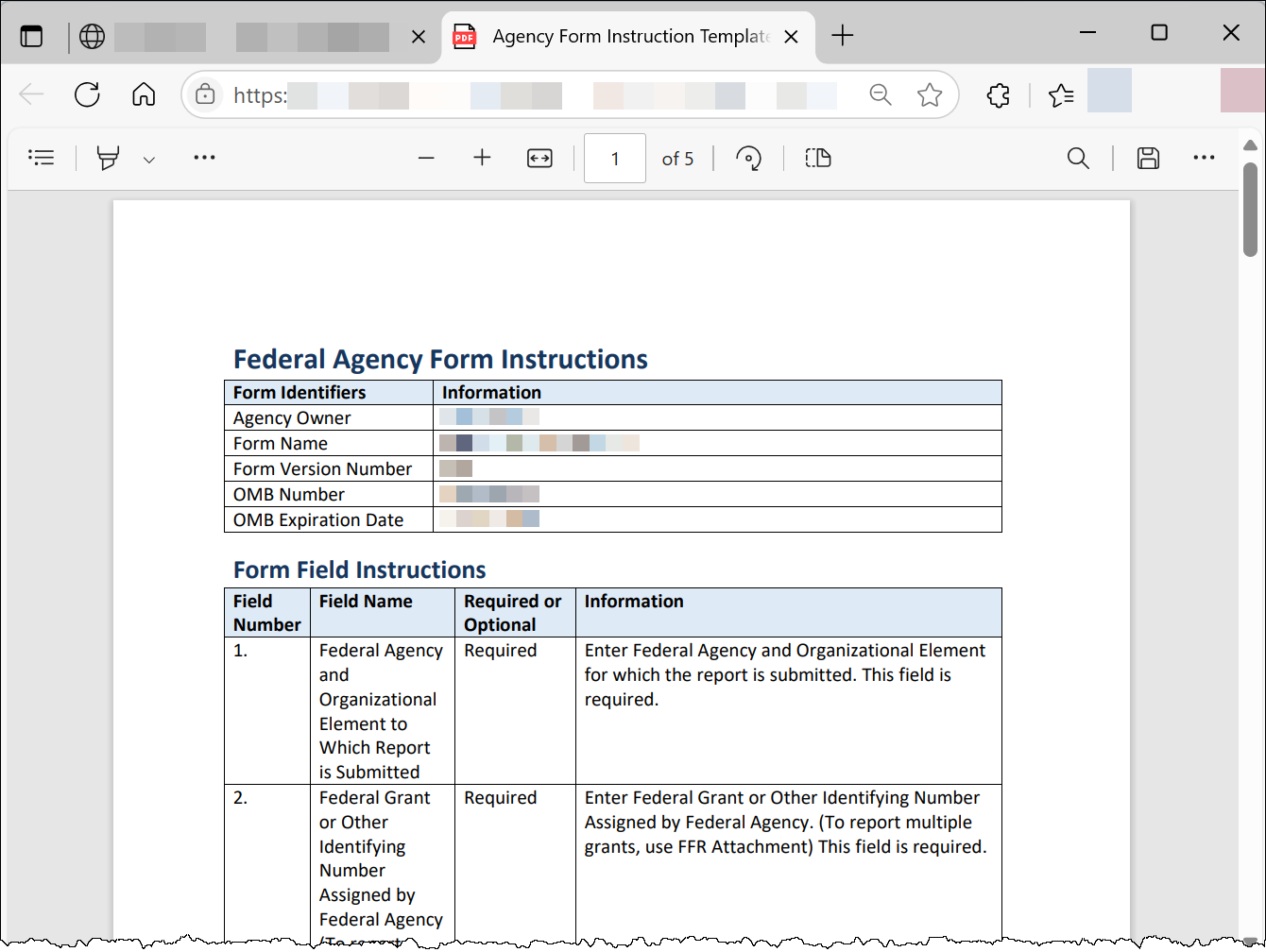1266x952 pixels.
Task: Maximize the browser window
Action: point(1159,32)
